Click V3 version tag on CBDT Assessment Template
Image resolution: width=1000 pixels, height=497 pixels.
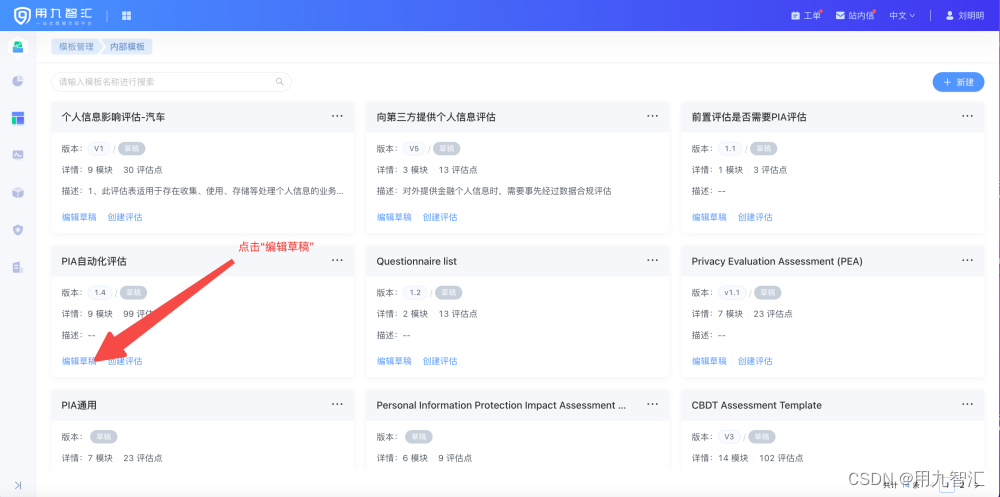[729, 437]
